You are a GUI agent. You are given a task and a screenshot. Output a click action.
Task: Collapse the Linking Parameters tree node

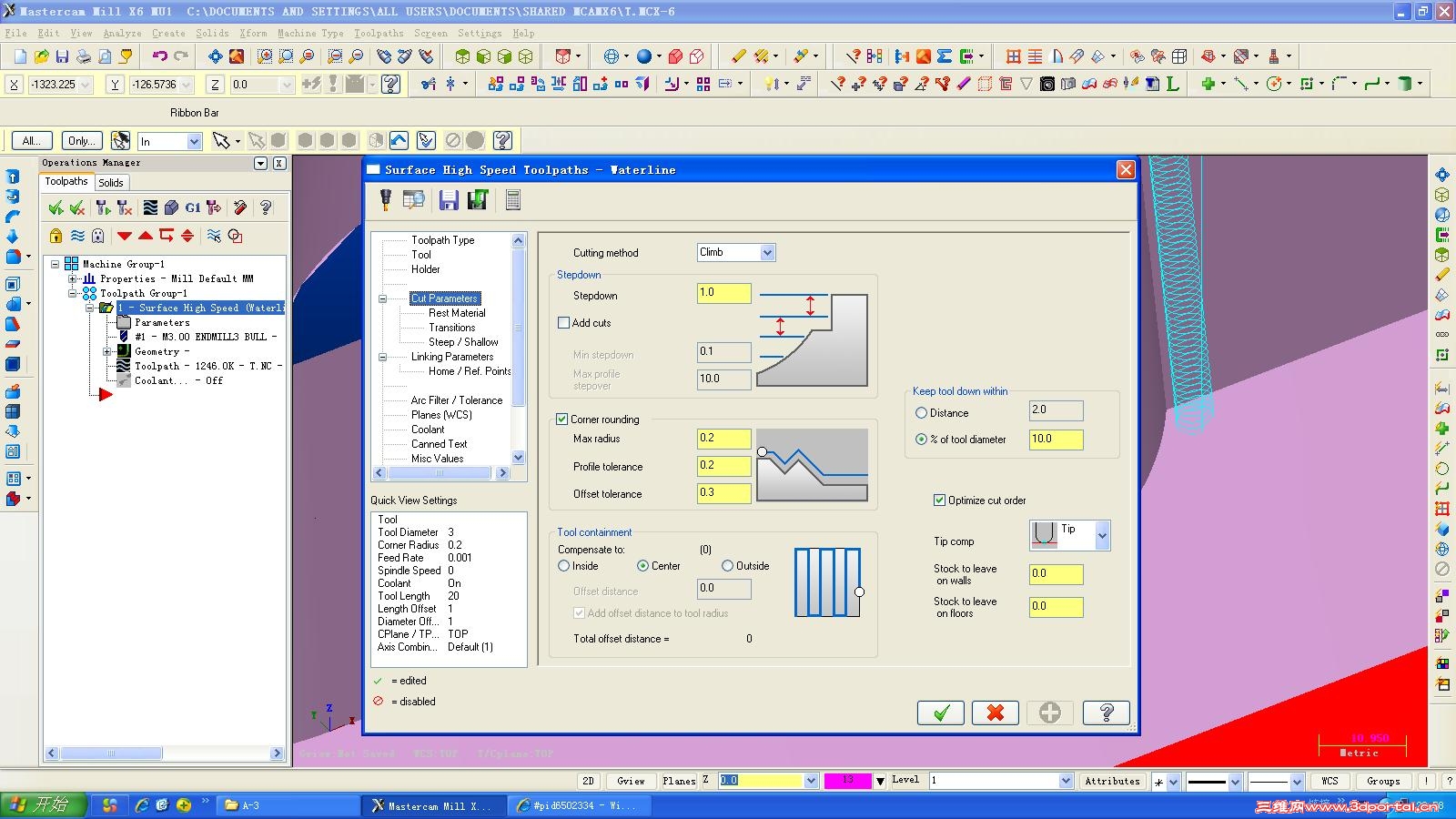(x=382, y=357)
